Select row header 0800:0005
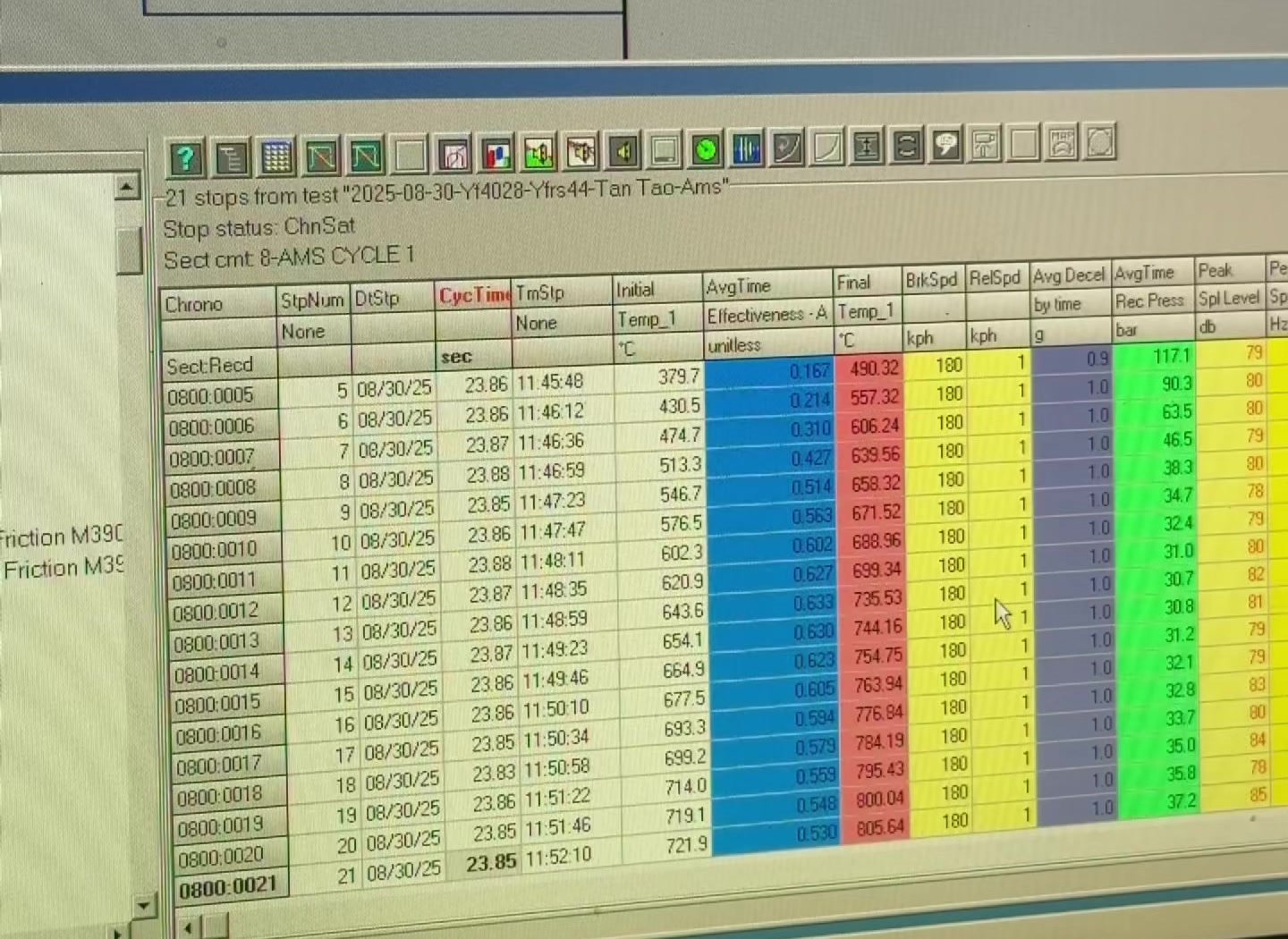1288x939 pixels. pos(219,395)
